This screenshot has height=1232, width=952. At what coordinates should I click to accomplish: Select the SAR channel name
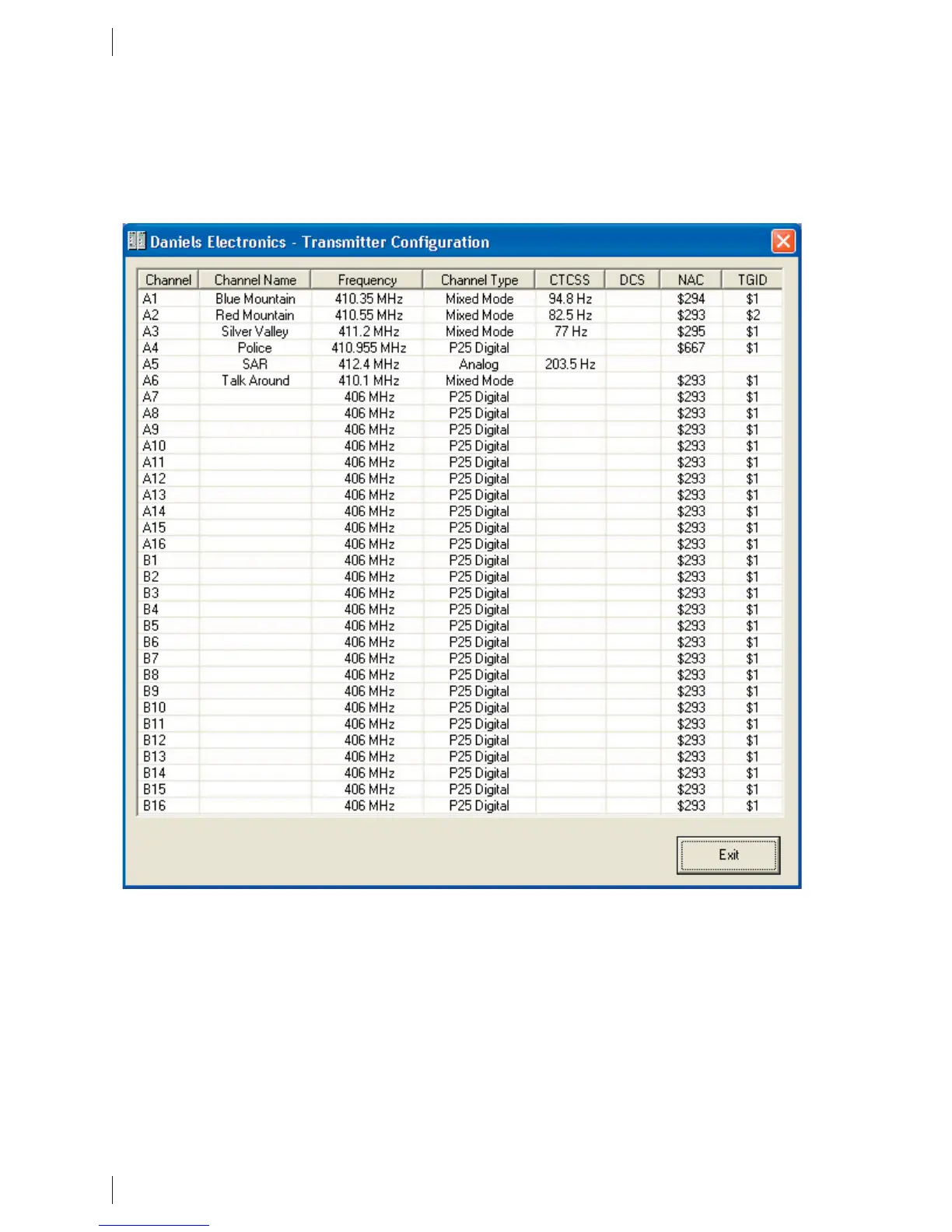click(255, 364)
